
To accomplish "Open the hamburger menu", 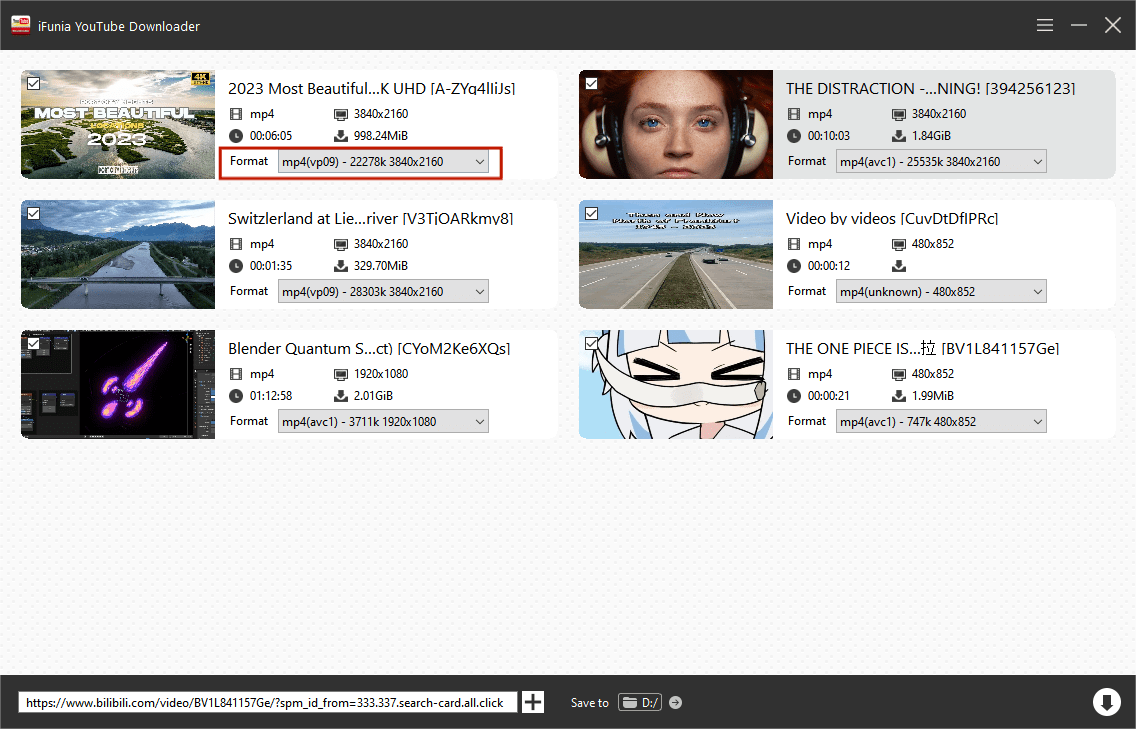I will (x=1045, y=25).
